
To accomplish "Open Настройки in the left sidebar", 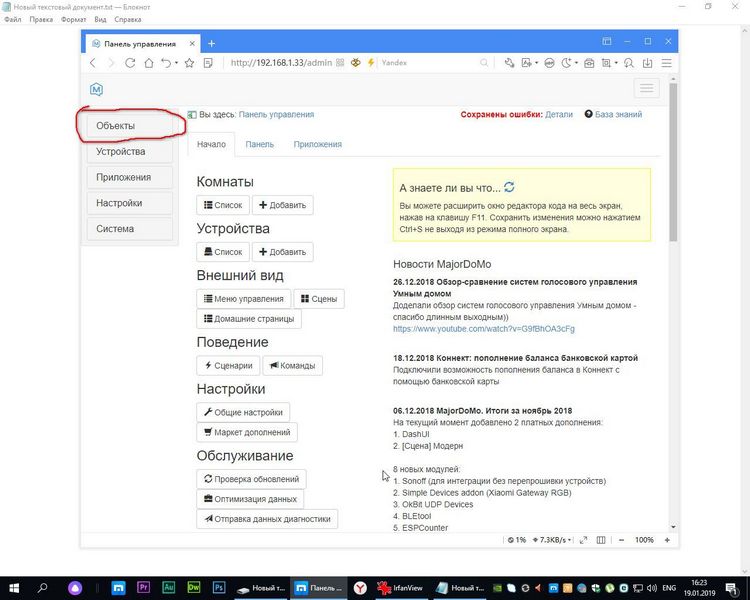I will click(130, 203).
